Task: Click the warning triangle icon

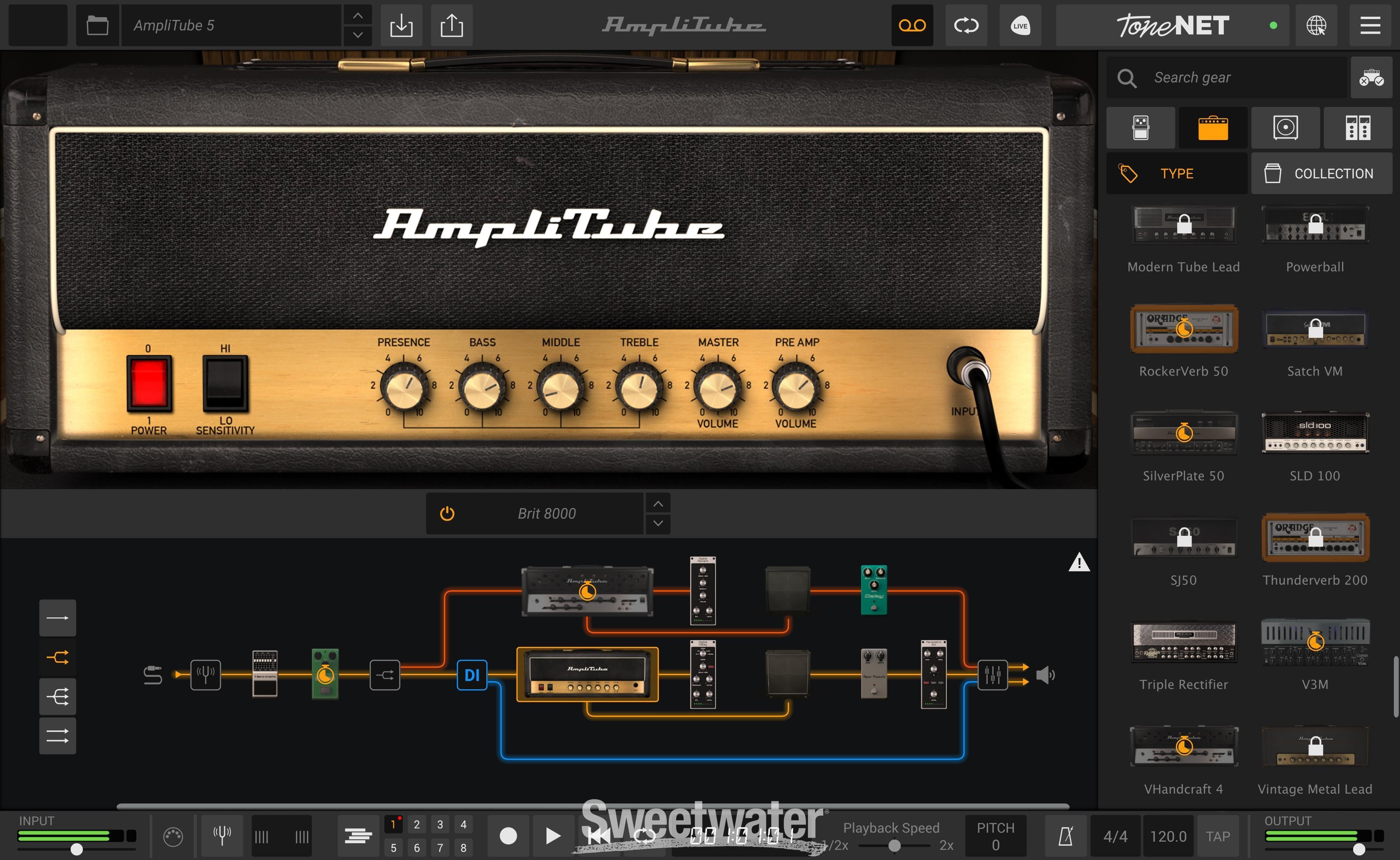Action: point(1079,562)
